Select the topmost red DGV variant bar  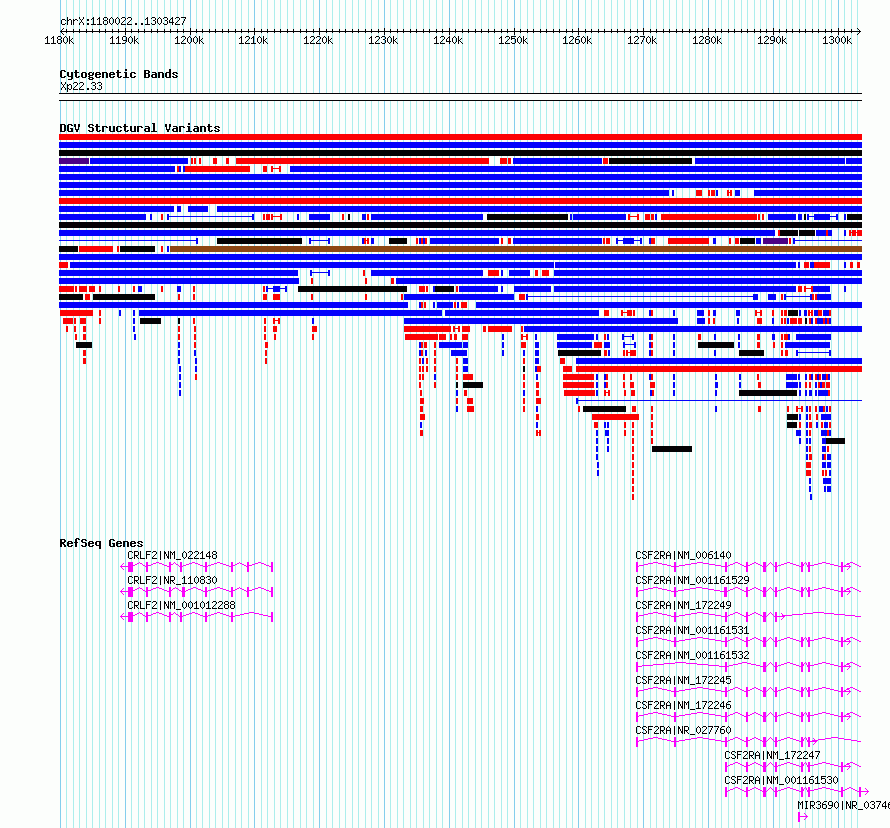tap(460, 137)
